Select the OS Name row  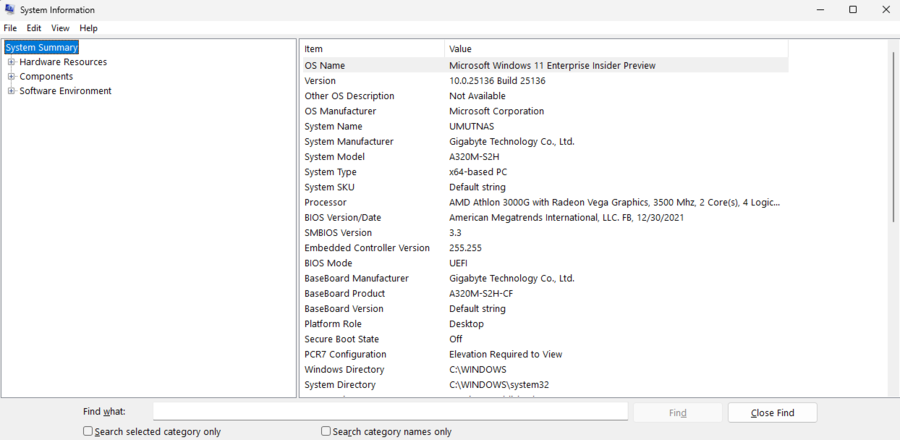coord(545,65)
